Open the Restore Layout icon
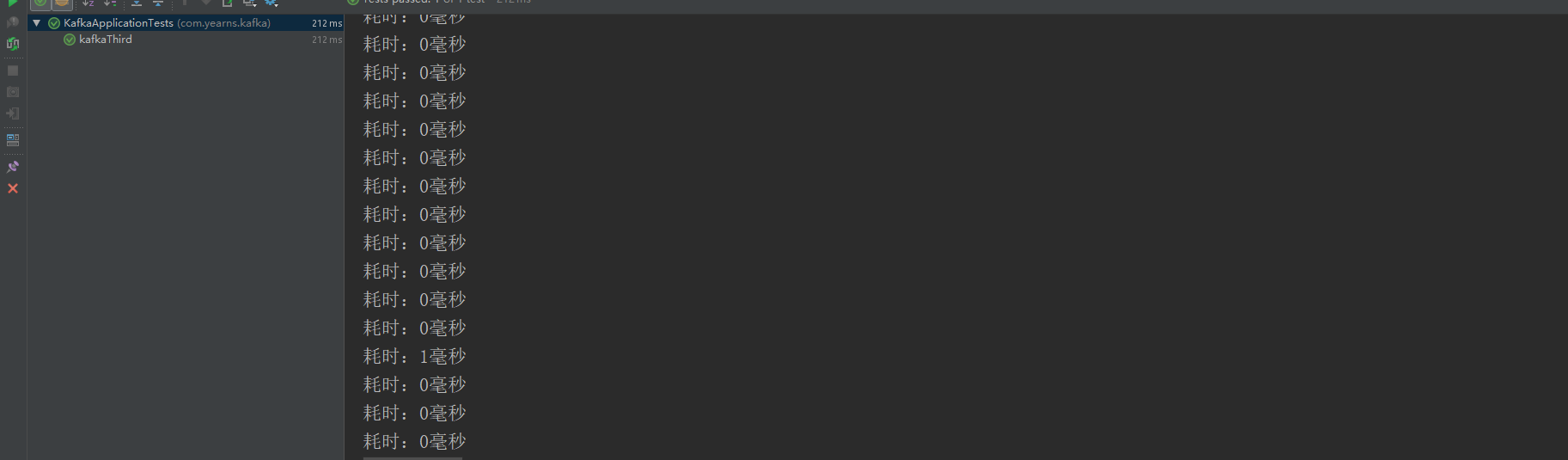Image resolution: width=1568 pixels, height=460 pixels. pyautogui.click(x=13, y=139)
